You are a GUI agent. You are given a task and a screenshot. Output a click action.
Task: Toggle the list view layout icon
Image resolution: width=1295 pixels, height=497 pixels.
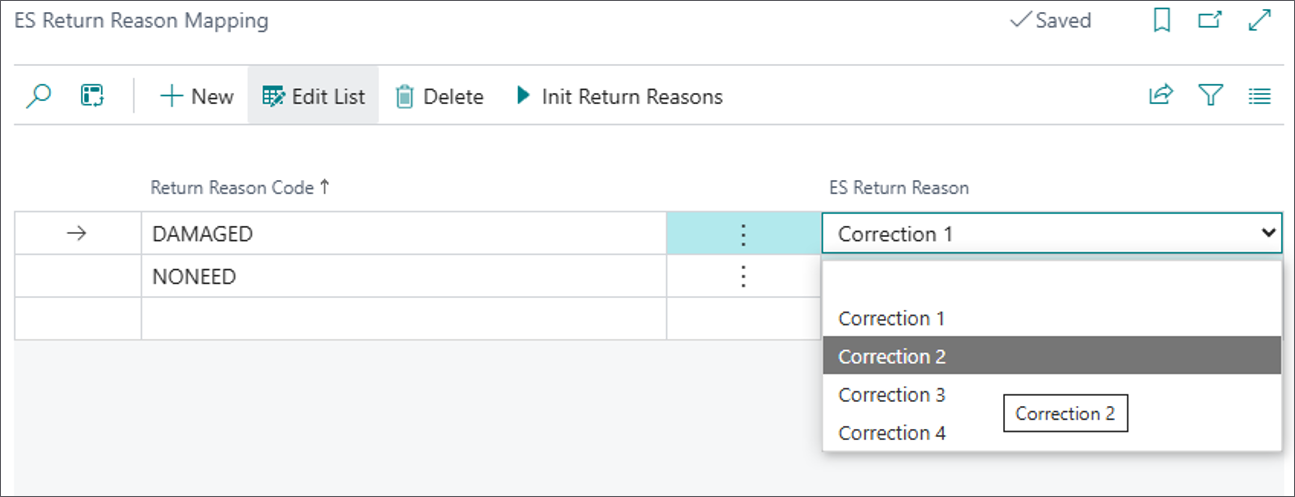tap(1259, 96)
